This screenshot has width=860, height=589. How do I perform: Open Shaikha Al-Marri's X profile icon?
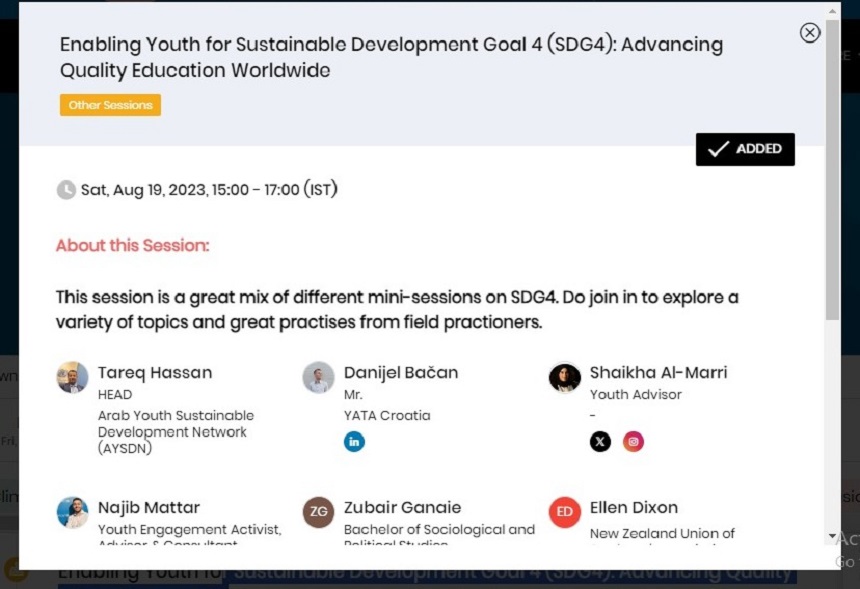tap(600, 441)
